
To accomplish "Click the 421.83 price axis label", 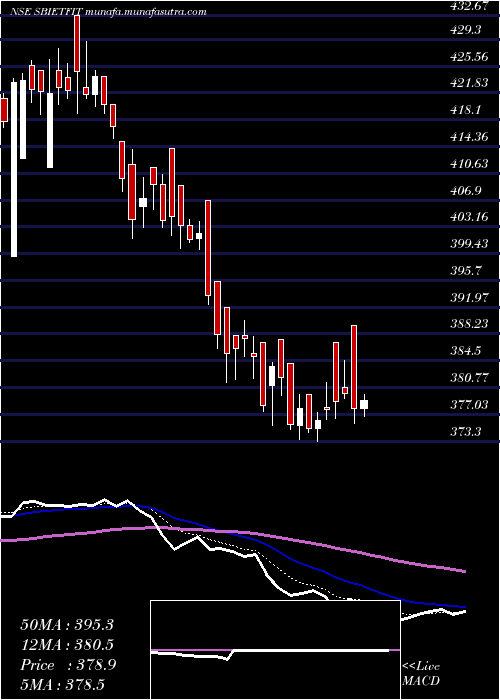I will 471,83.
